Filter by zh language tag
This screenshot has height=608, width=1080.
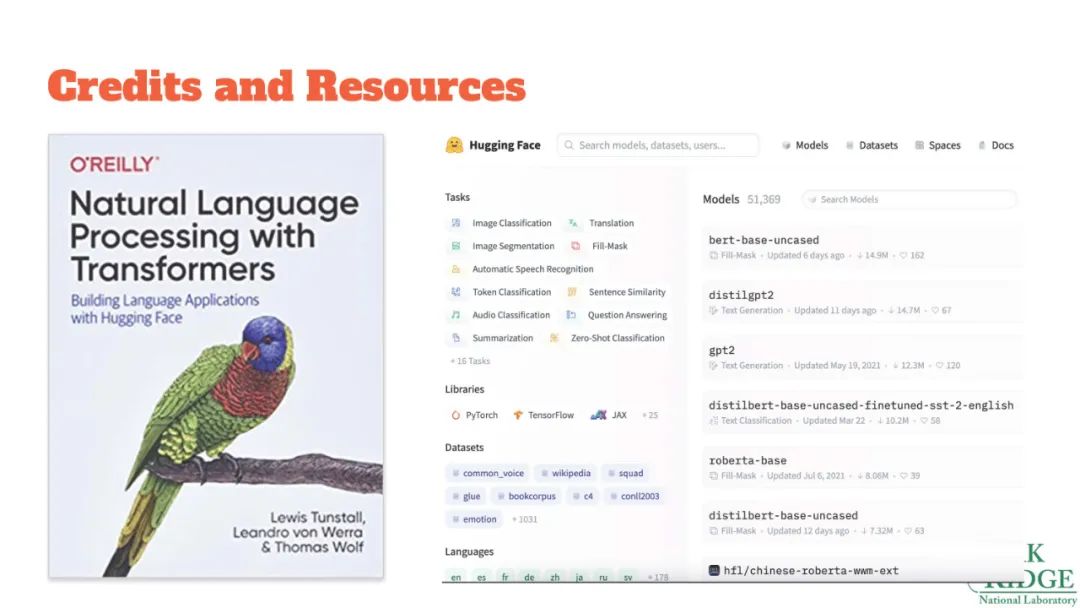coord(554,577)
